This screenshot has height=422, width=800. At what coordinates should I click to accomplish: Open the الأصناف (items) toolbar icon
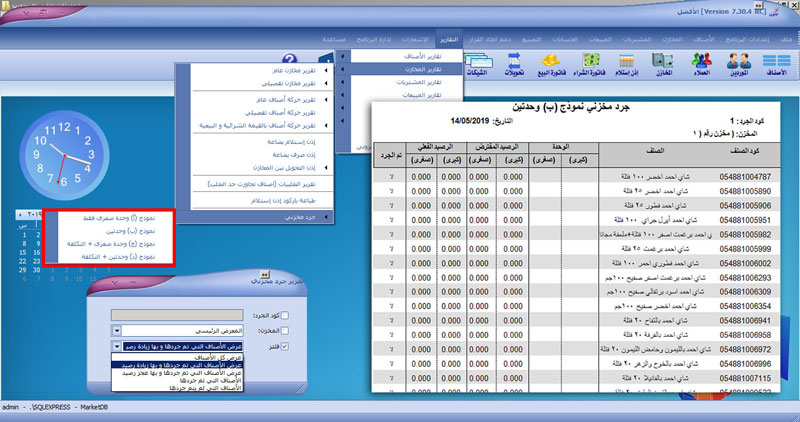(x=777, y=64)
